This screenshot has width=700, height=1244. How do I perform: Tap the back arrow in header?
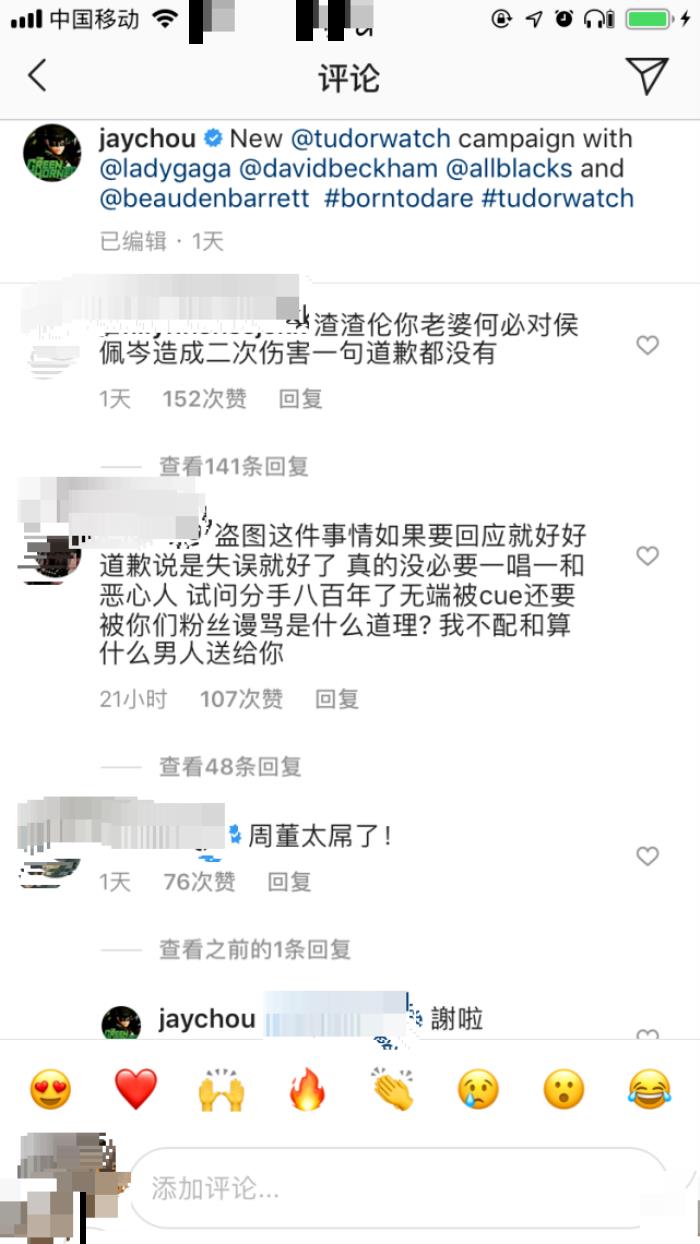tap(37, 76)
